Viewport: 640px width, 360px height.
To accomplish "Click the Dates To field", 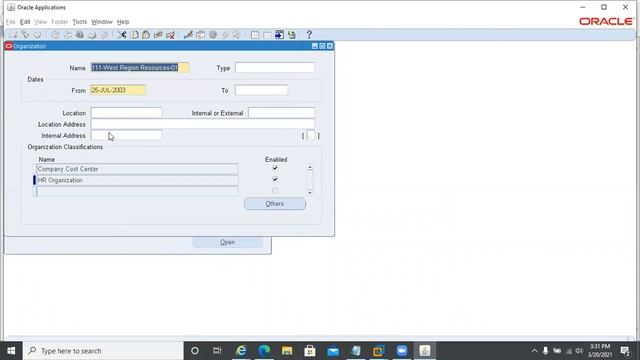I will [261, 90].
